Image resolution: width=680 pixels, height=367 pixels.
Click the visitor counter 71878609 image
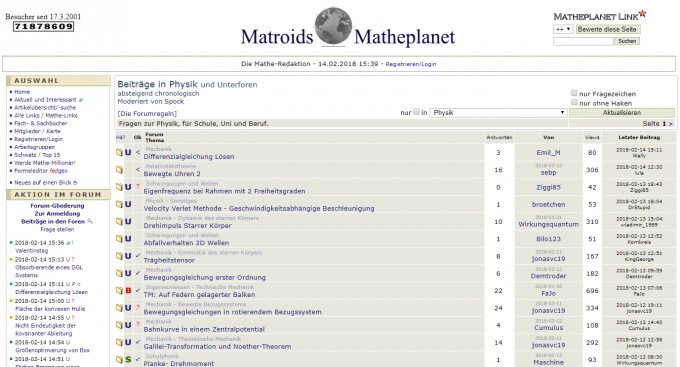[43, 26]
